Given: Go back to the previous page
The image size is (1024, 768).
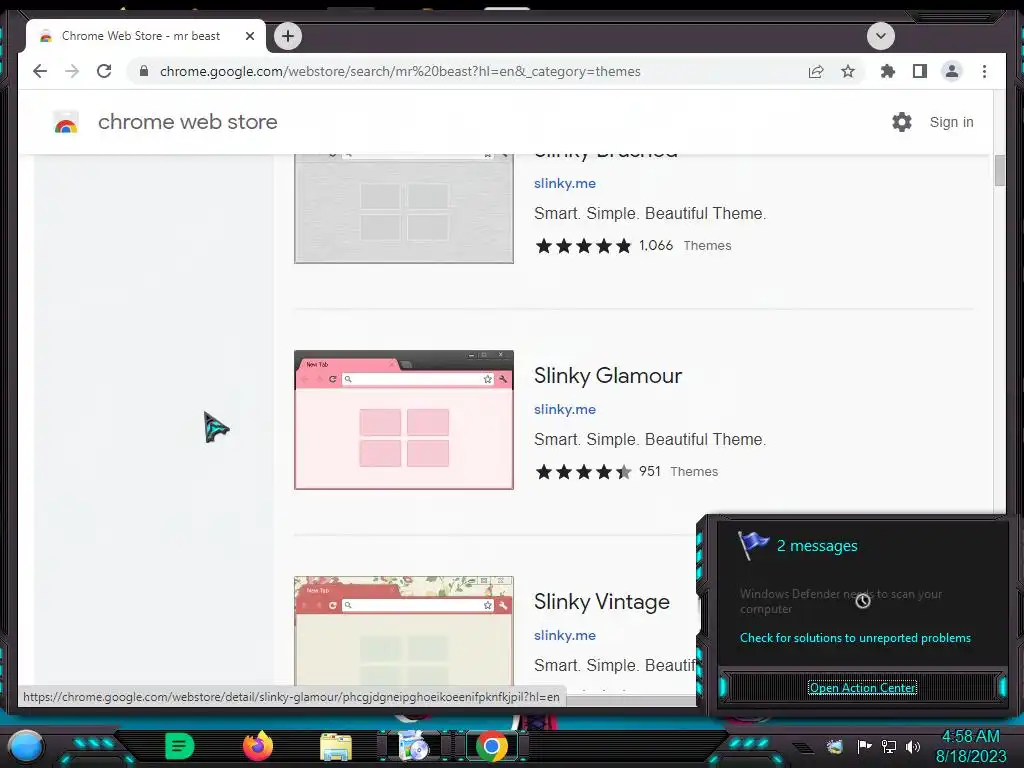Looking at the screenshot, I should tap(40, 71).
